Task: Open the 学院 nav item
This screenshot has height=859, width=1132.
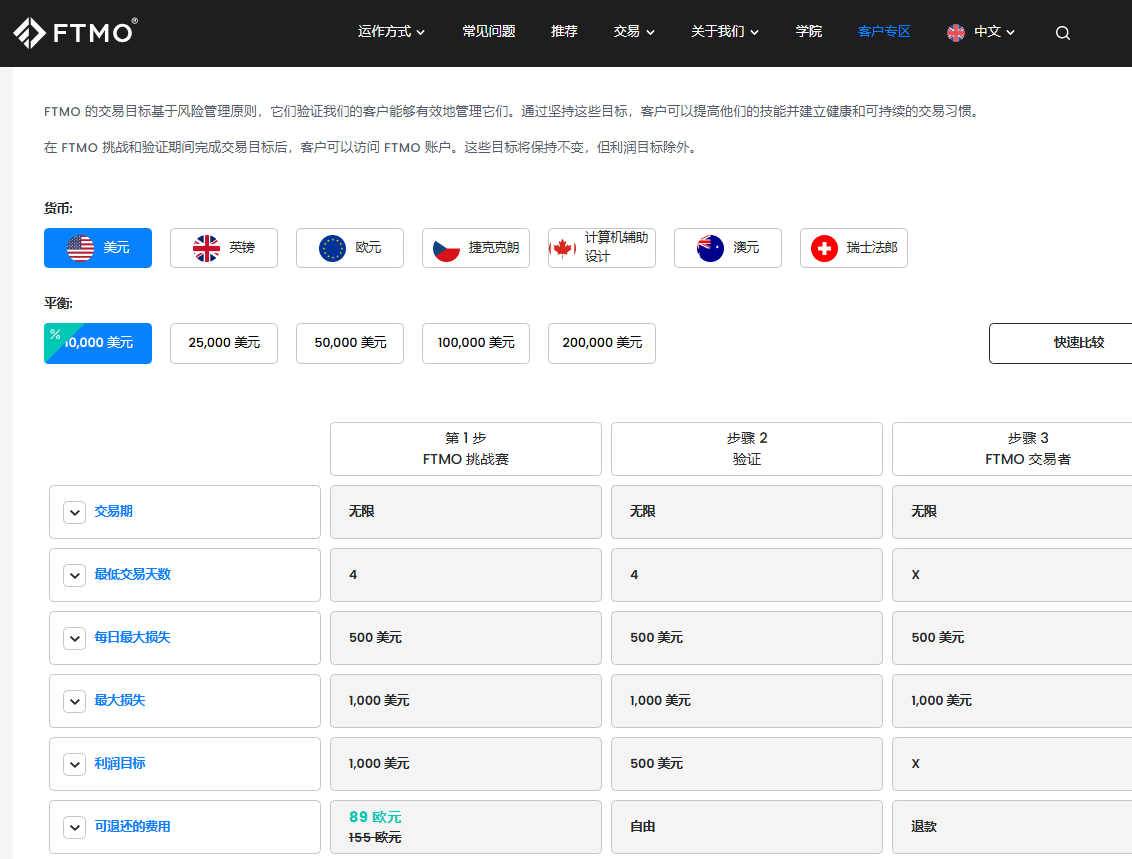Action: 809,32
